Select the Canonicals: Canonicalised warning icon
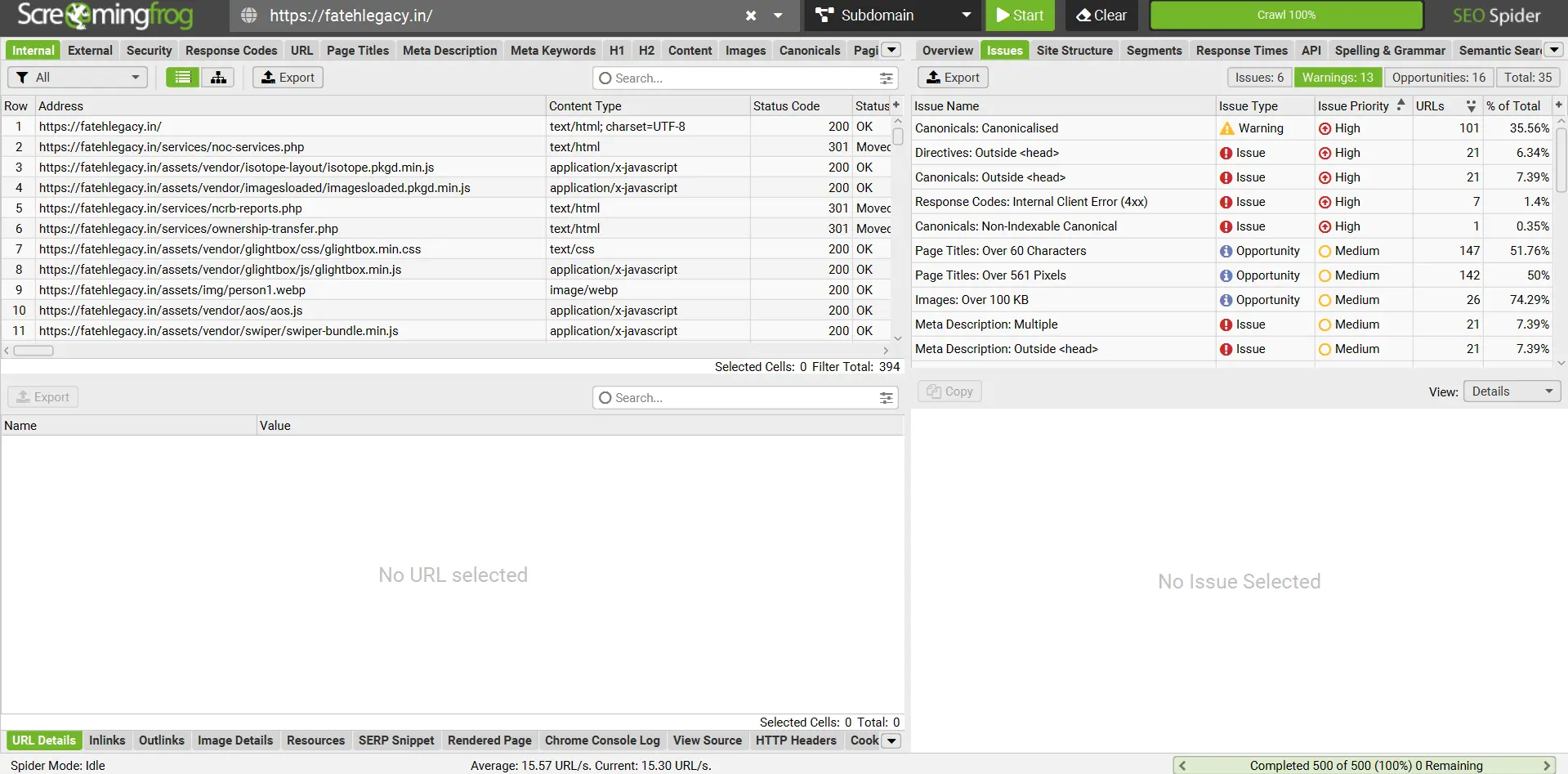1568x774 pixels. [x=1227, y=128]
